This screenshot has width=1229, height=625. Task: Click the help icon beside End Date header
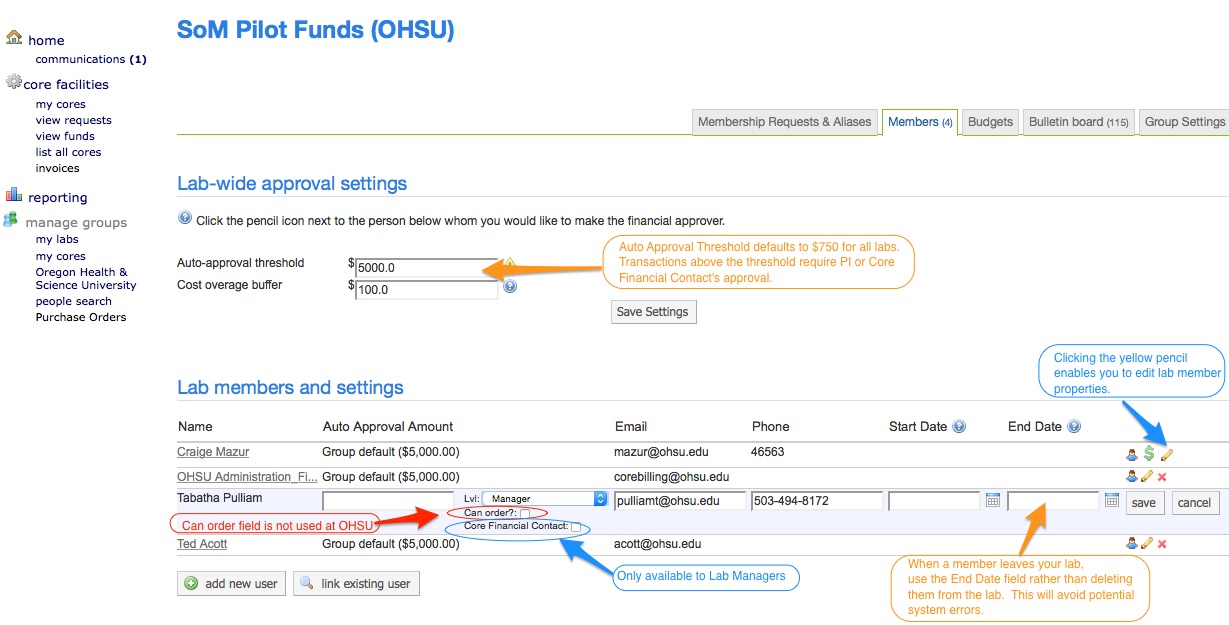(x=1074, y=427)
